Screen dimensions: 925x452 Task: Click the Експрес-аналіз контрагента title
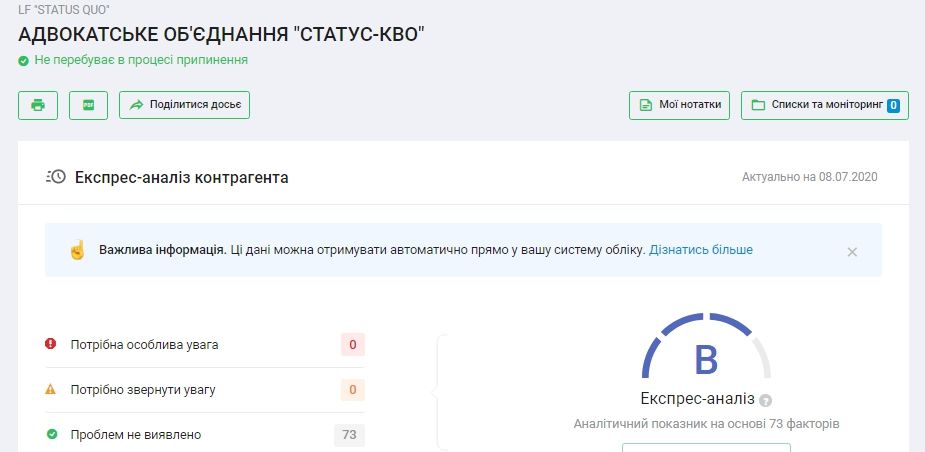pos(182,177)
